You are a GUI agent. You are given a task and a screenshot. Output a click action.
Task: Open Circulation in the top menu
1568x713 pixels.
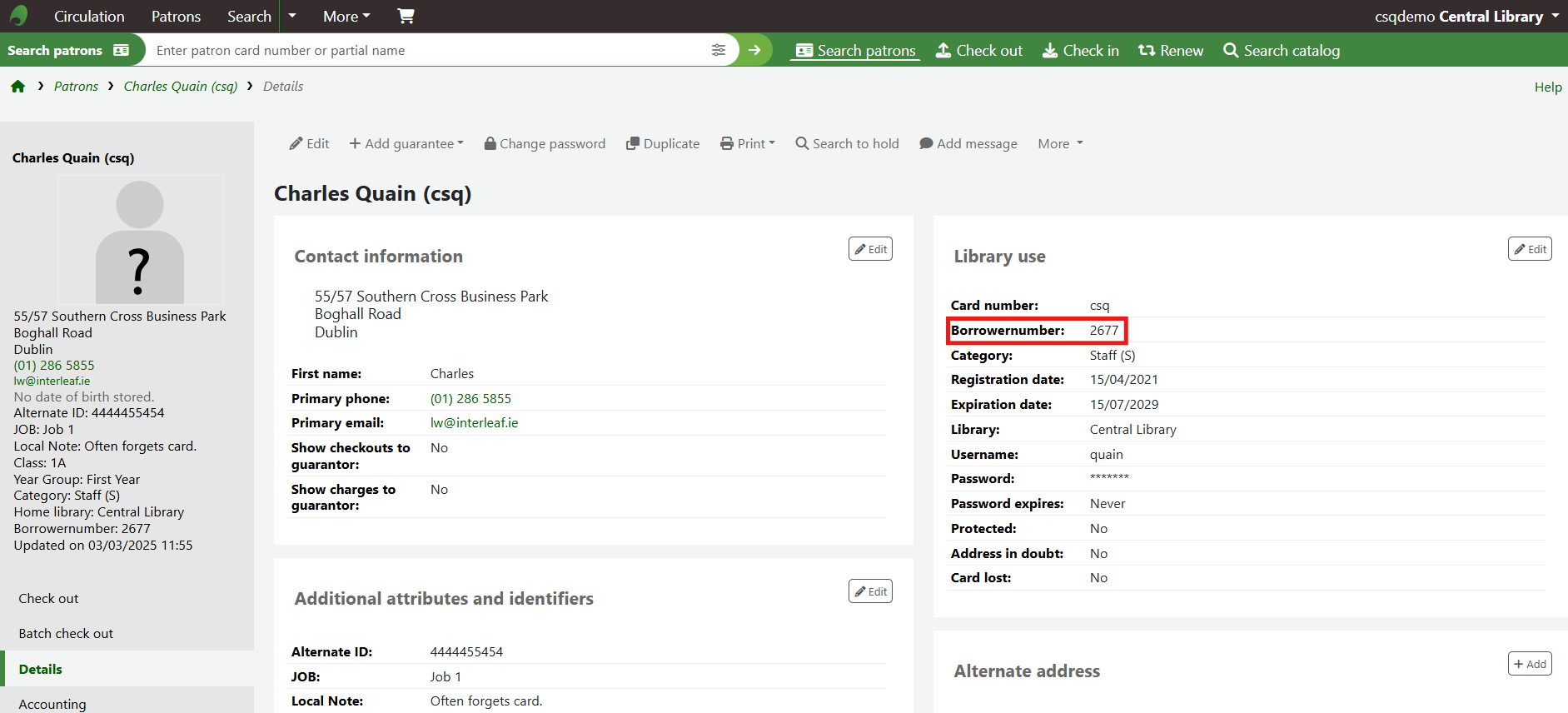(x=89, y=16)
